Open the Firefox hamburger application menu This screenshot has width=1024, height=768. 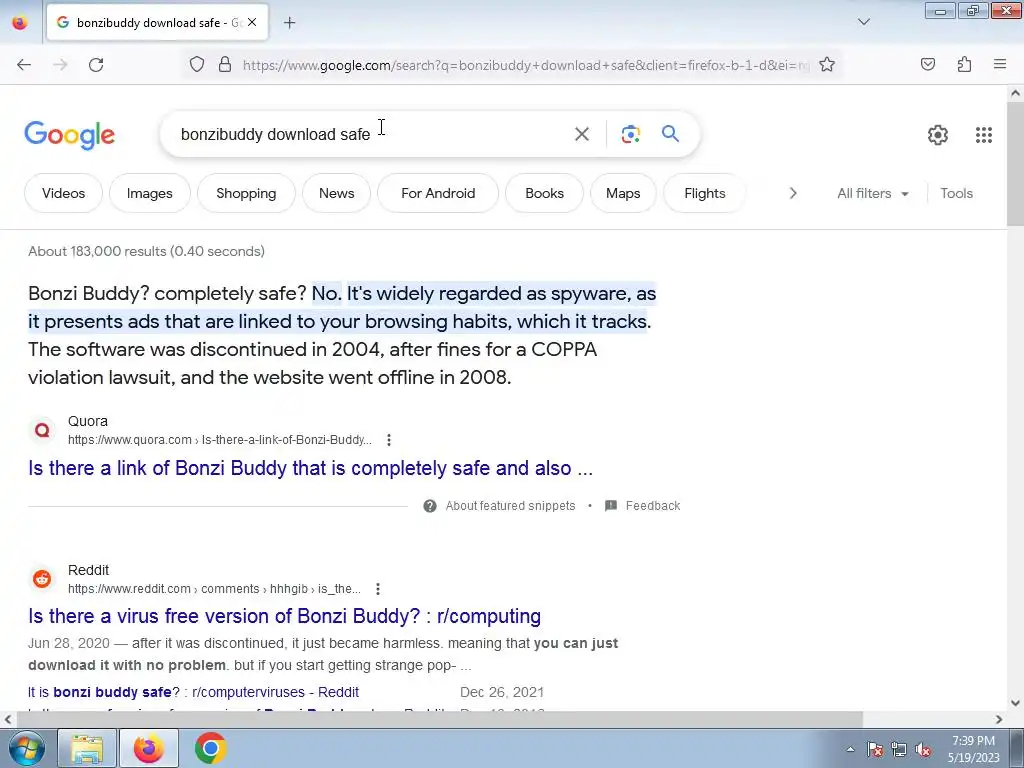(x=1000, y=64)
